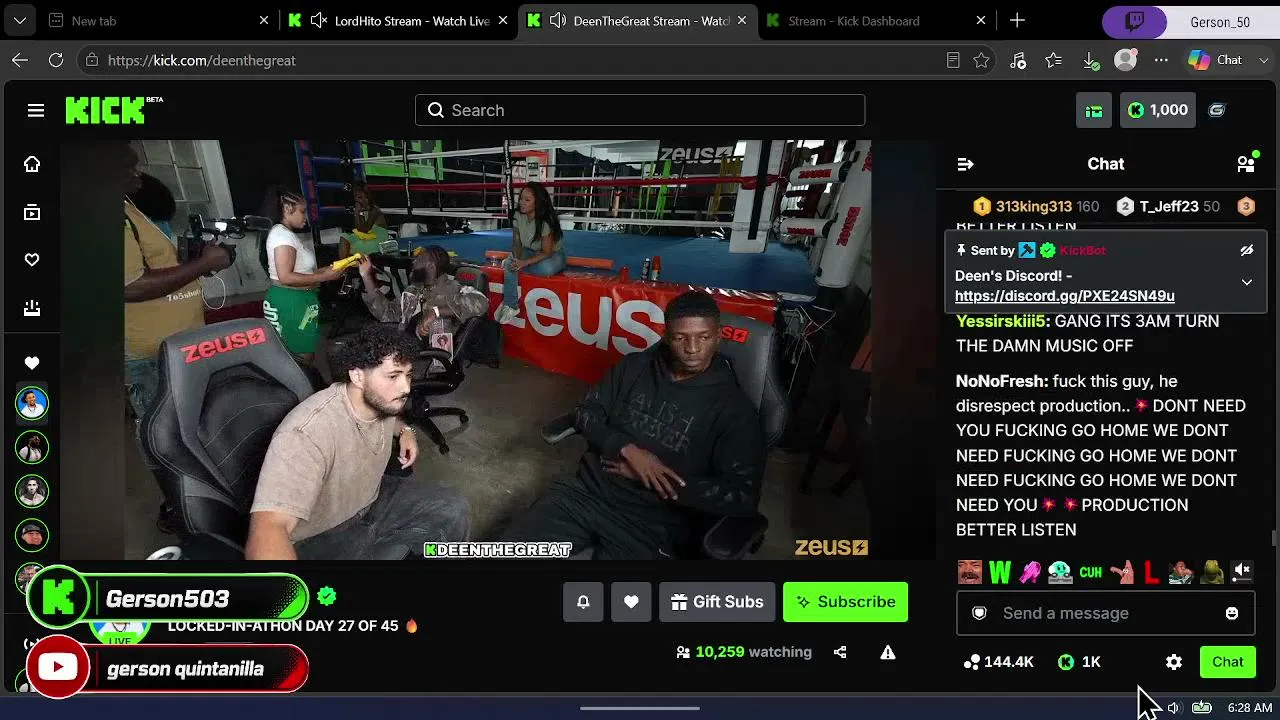Pick the Patrick emote
This screenshot has height=720, width=1280.
[x=1121, y=572]
